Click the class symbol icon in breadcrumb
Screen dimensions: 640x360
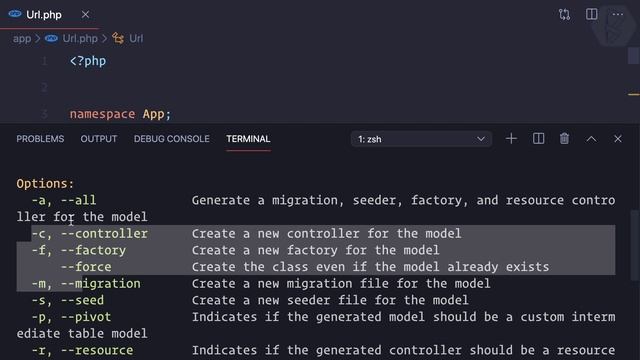[x=118, y=38]
